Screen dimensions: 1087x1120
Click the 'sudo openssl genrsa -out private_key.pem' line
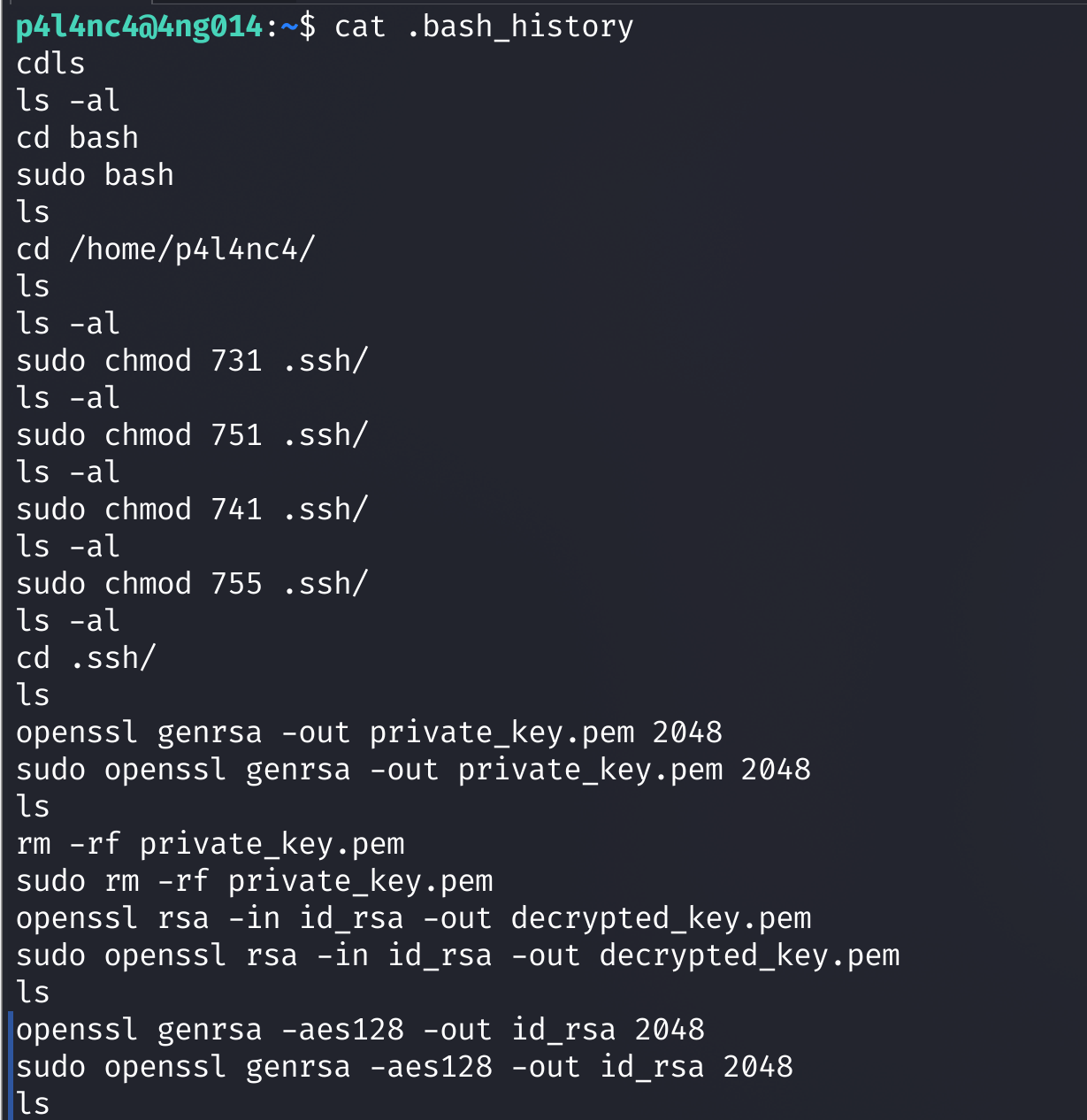[413, 770]
